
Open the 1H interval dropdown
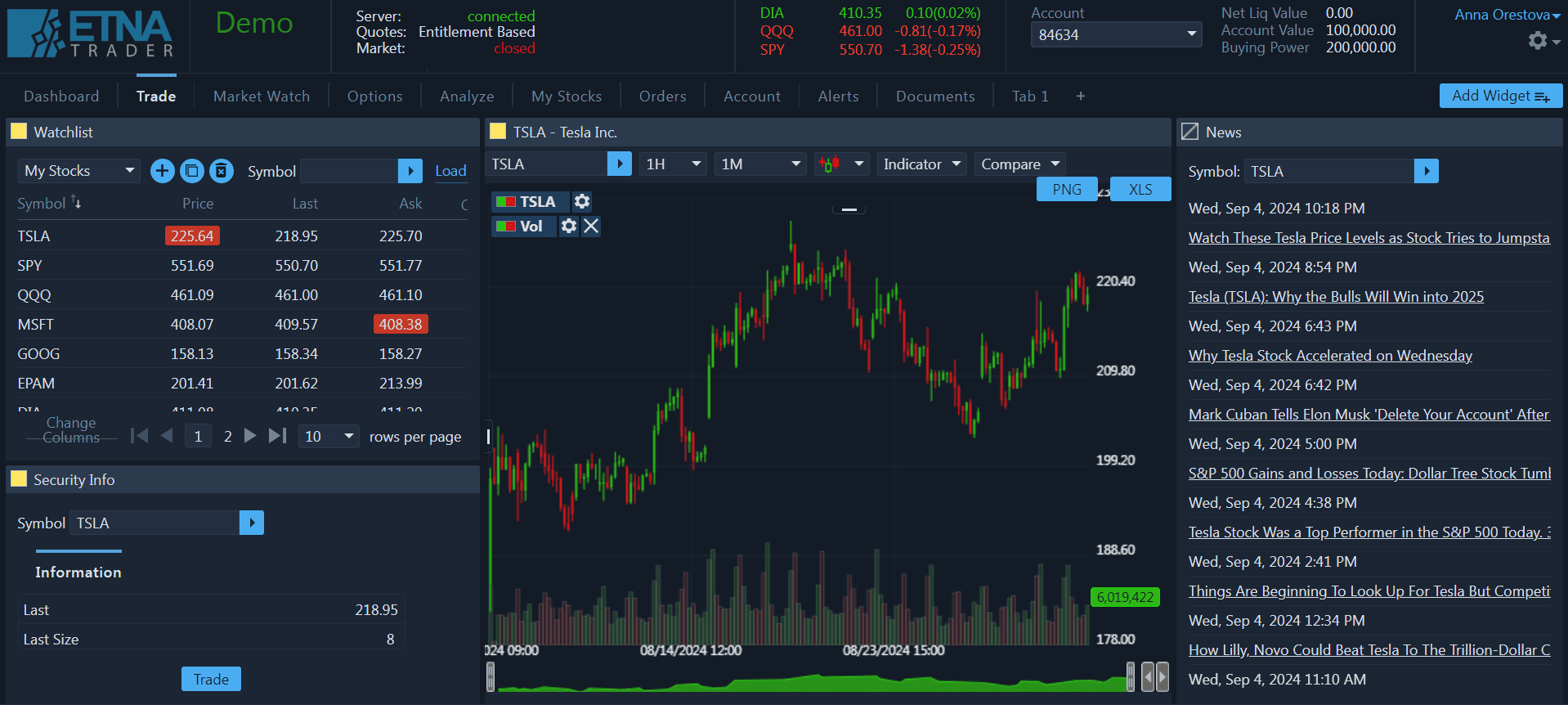[x=674, y=164]
